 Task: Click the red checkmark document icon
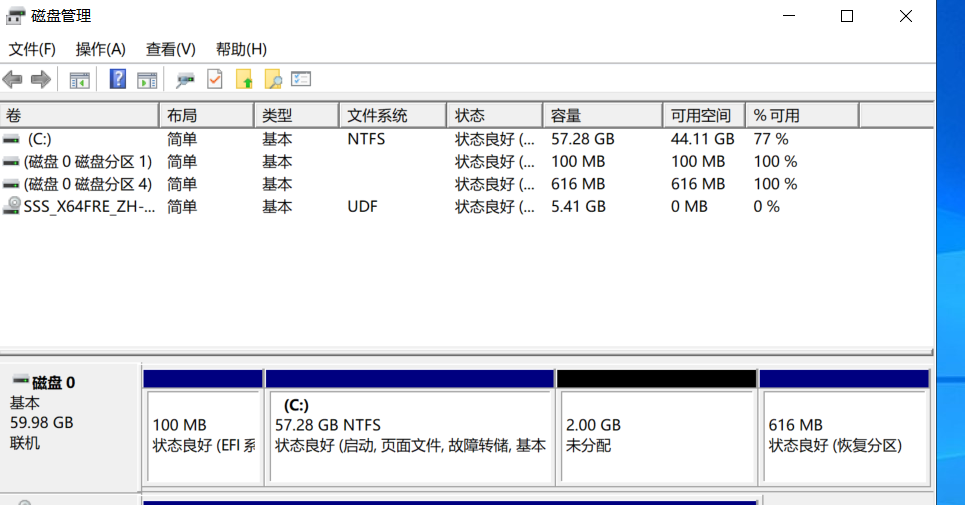tap(215, 80)
